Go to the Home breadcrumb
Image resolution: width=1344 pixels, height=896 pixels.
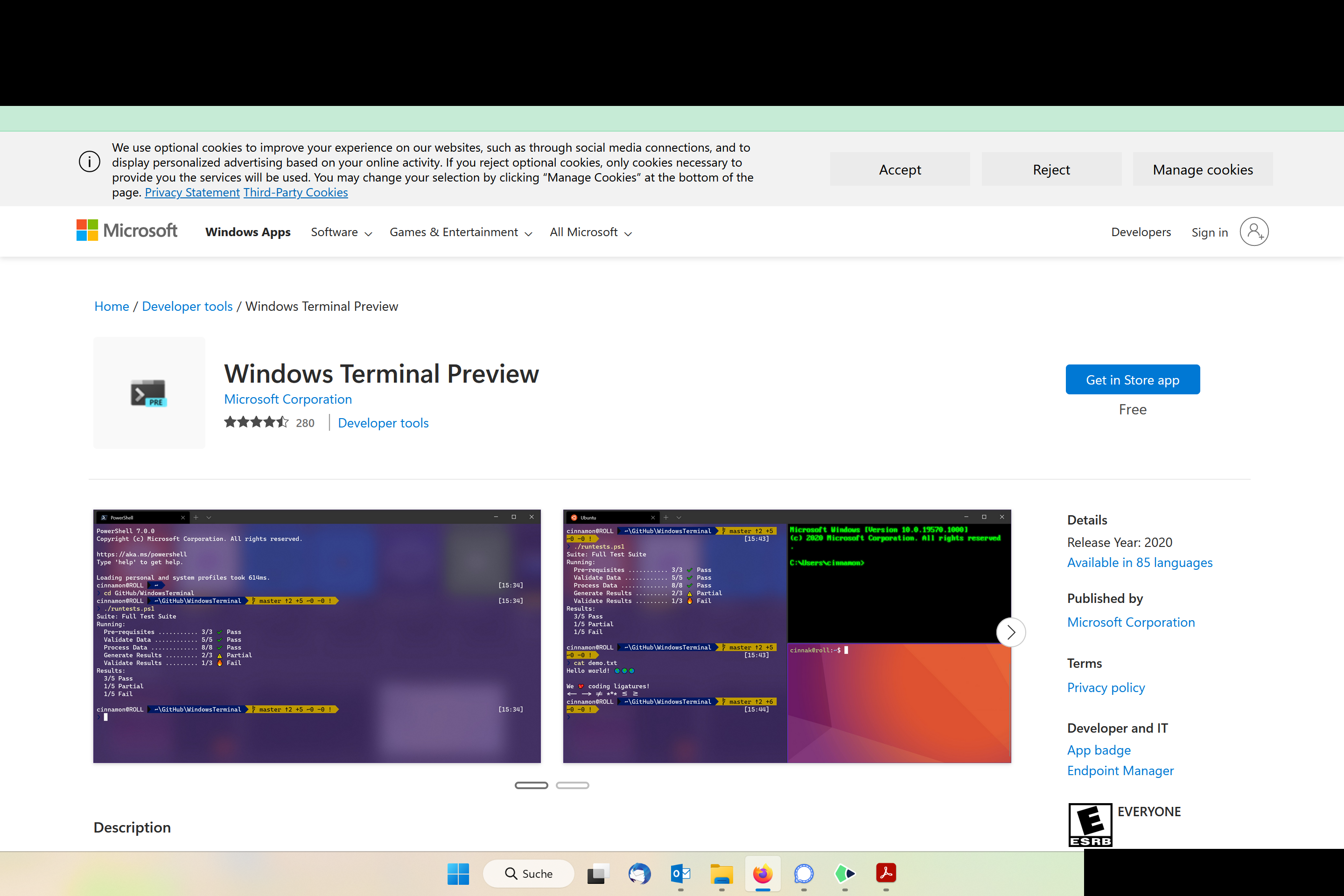112,306
